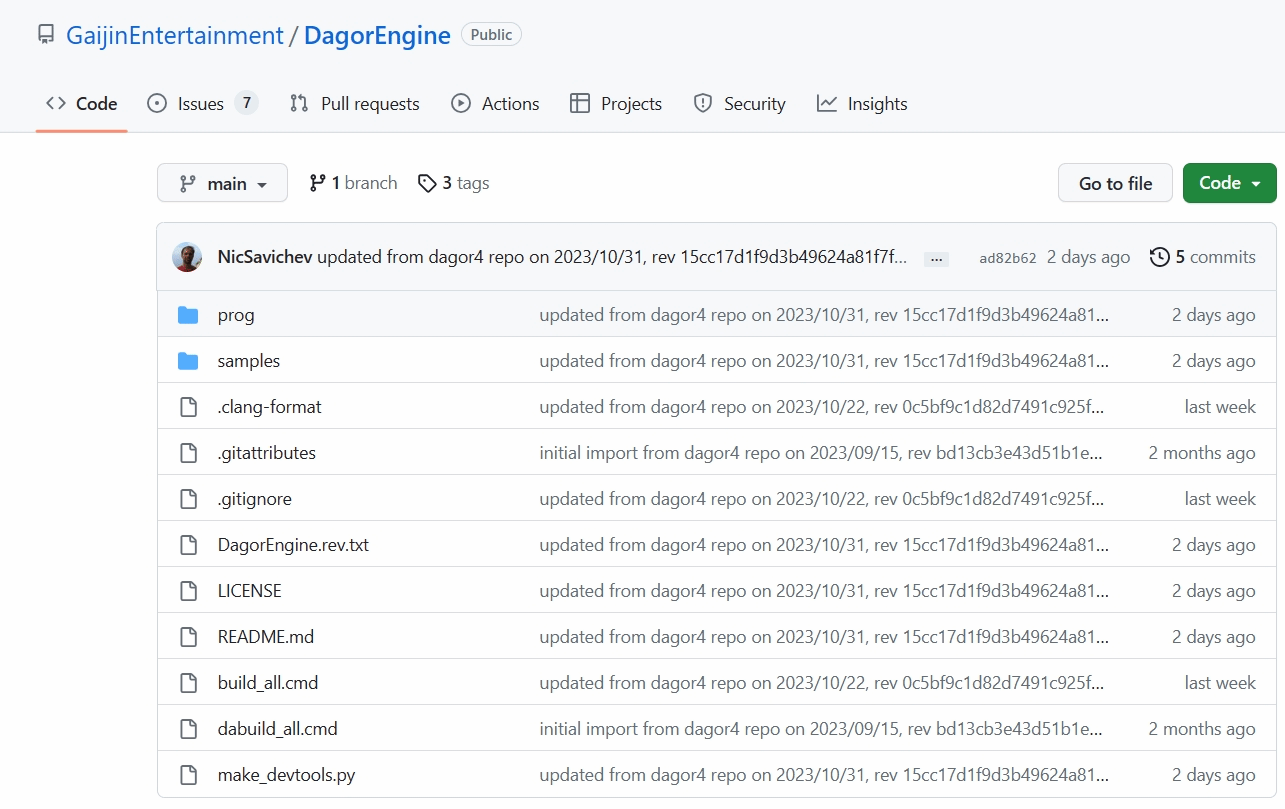Viewport: 1285px width, 809px height.
Task: Open the green Code dropdown button
Action: 1230,183
